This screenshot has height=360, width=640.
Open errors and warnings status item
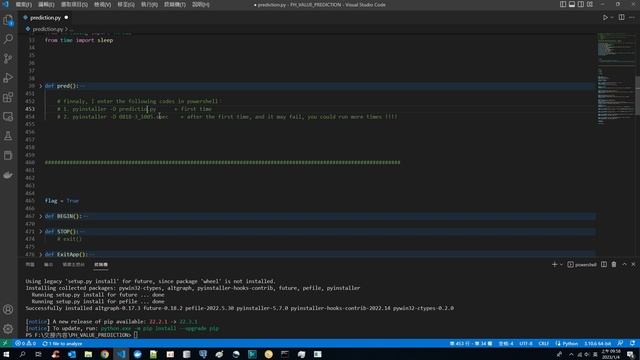coord(25,343)
